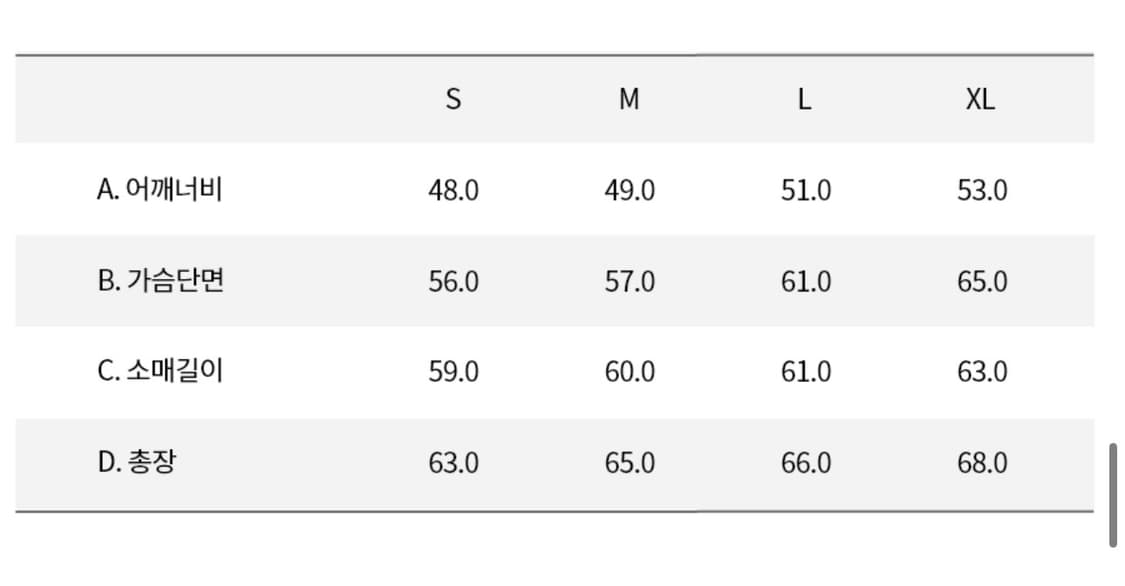
Task: Click shoulder width value 51.0 for L
Action: [806, 190]
